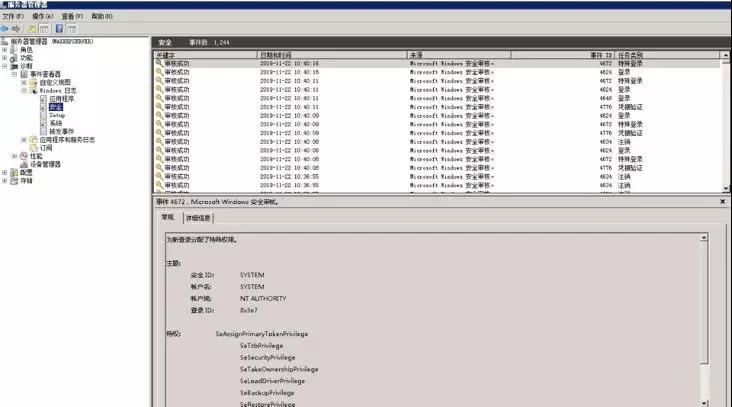Screen dimensions: 732x407
Task: Click the details pane scrollbar up arrow
Action: tap(704, 238)
